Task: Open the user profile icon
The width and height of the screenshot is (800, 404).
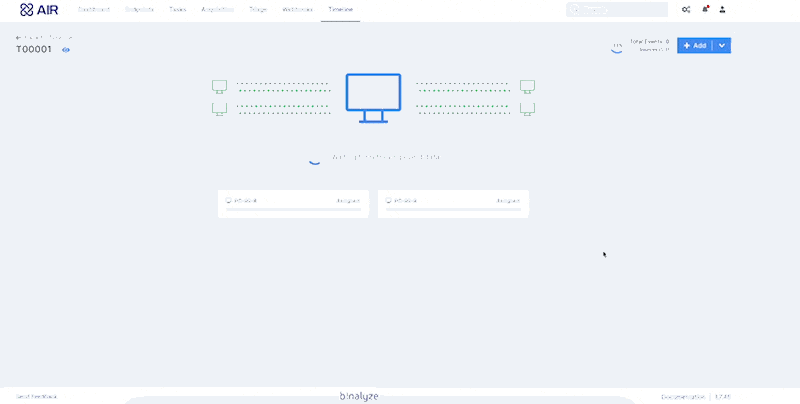Action: pyautogui.click(x=723, y=9)
